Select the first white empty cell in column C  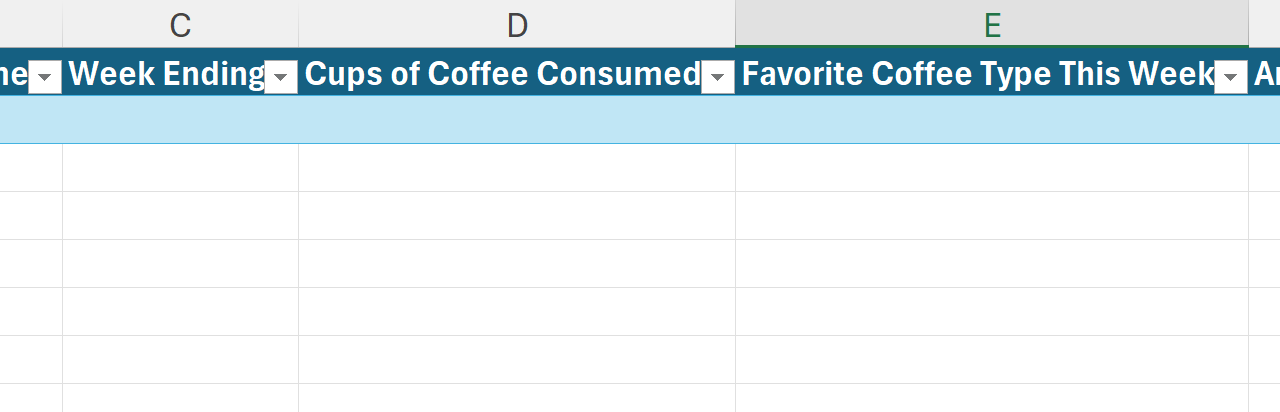point(180,168)
